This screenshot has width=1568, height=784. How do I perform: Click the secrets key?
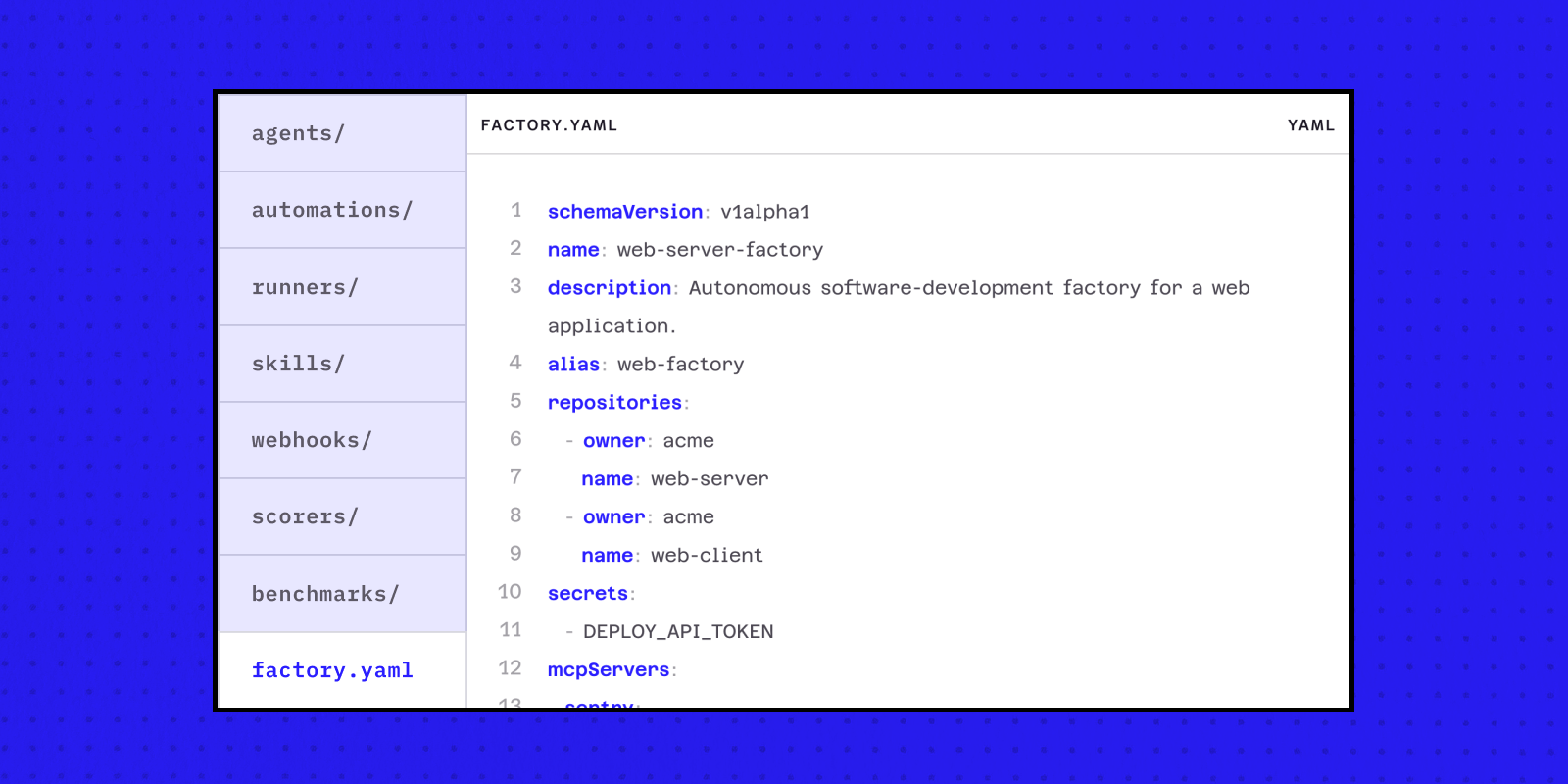tap(588, 594)
